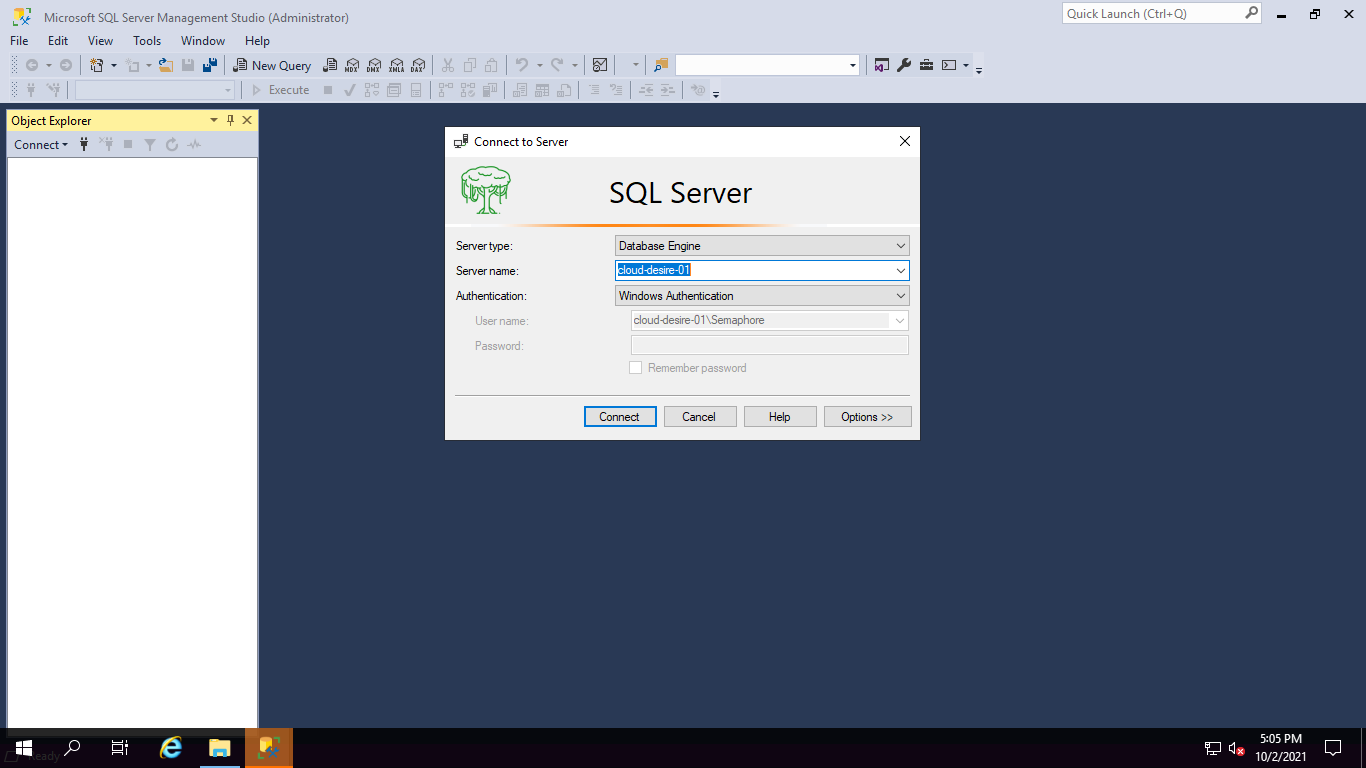Open the Tools menu
The width and height of the screenshot is (1366, 768).
pyautogui.click(x=147, y=41)
